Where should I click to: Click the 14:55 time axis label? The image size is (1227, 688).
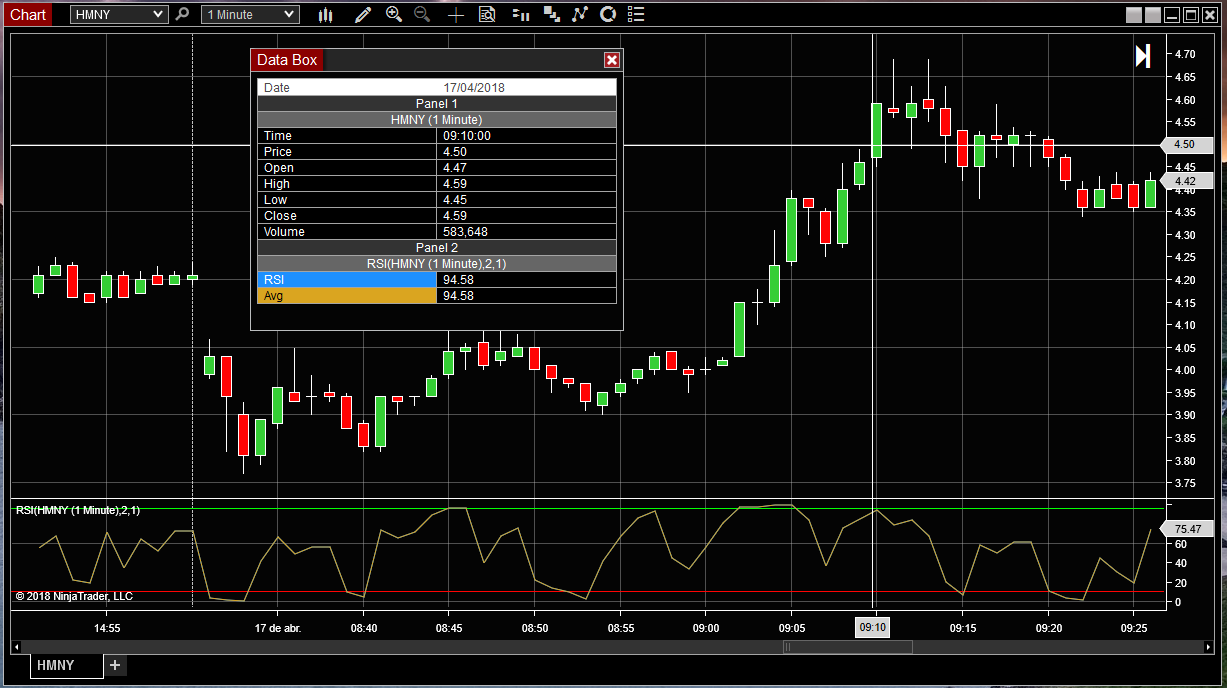coord(107,628)
